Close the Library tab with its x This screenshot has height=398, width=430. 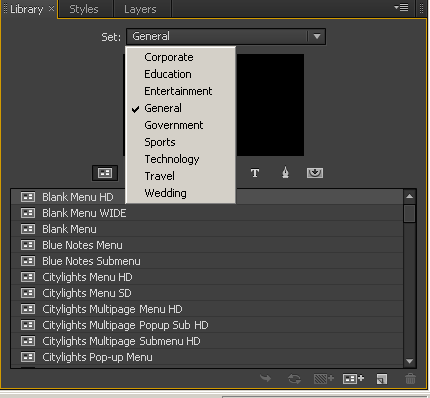(x=51, y=9)
